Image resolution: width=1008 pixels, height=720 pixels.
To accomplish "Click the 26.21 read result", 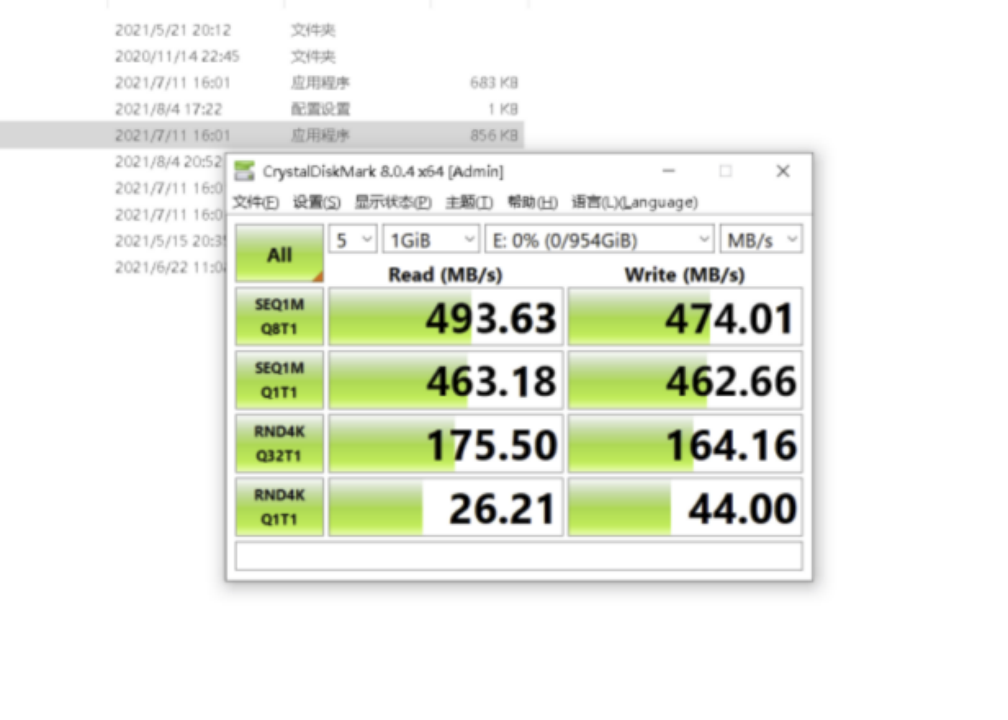I will (x=446, y=508).
